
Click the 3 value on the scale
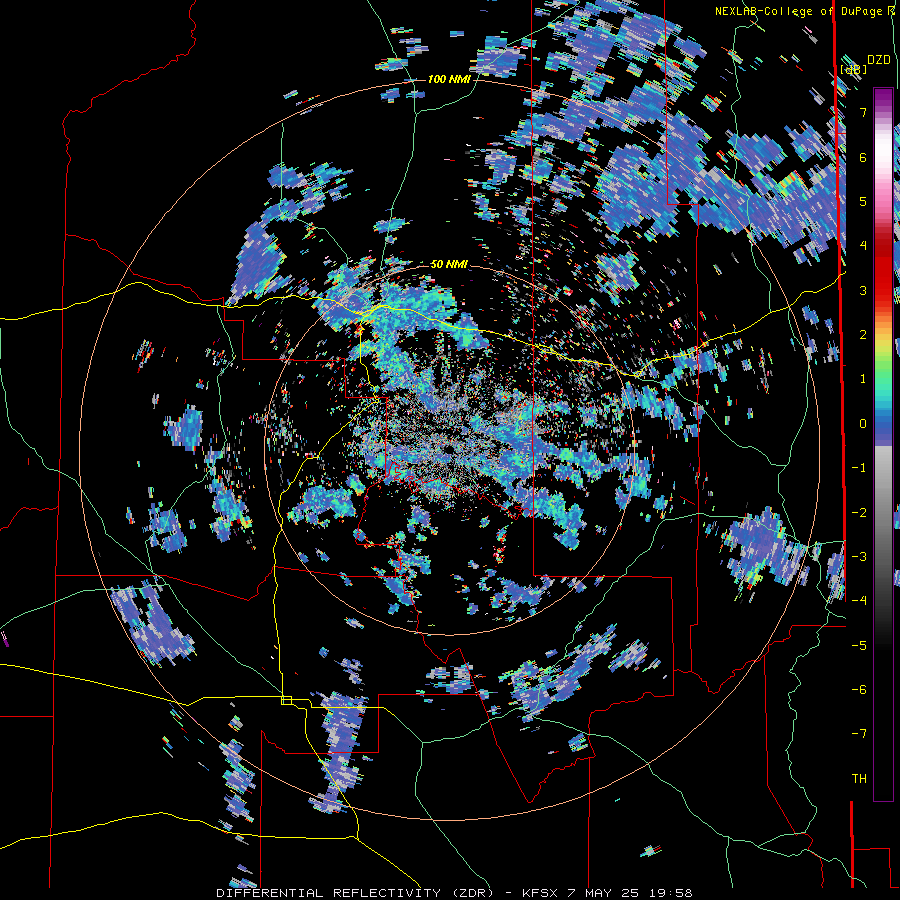pos(863,290)
